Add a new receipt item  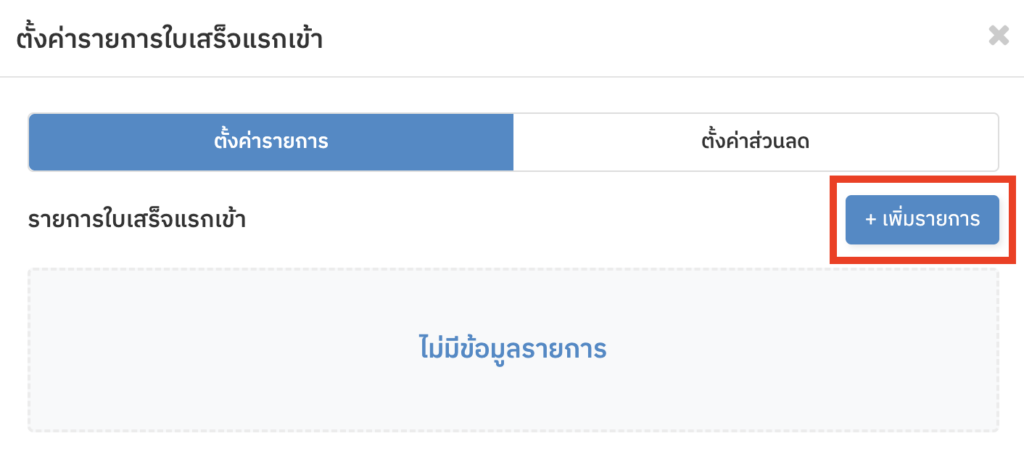pyautogui.click(x=922, y=219)
